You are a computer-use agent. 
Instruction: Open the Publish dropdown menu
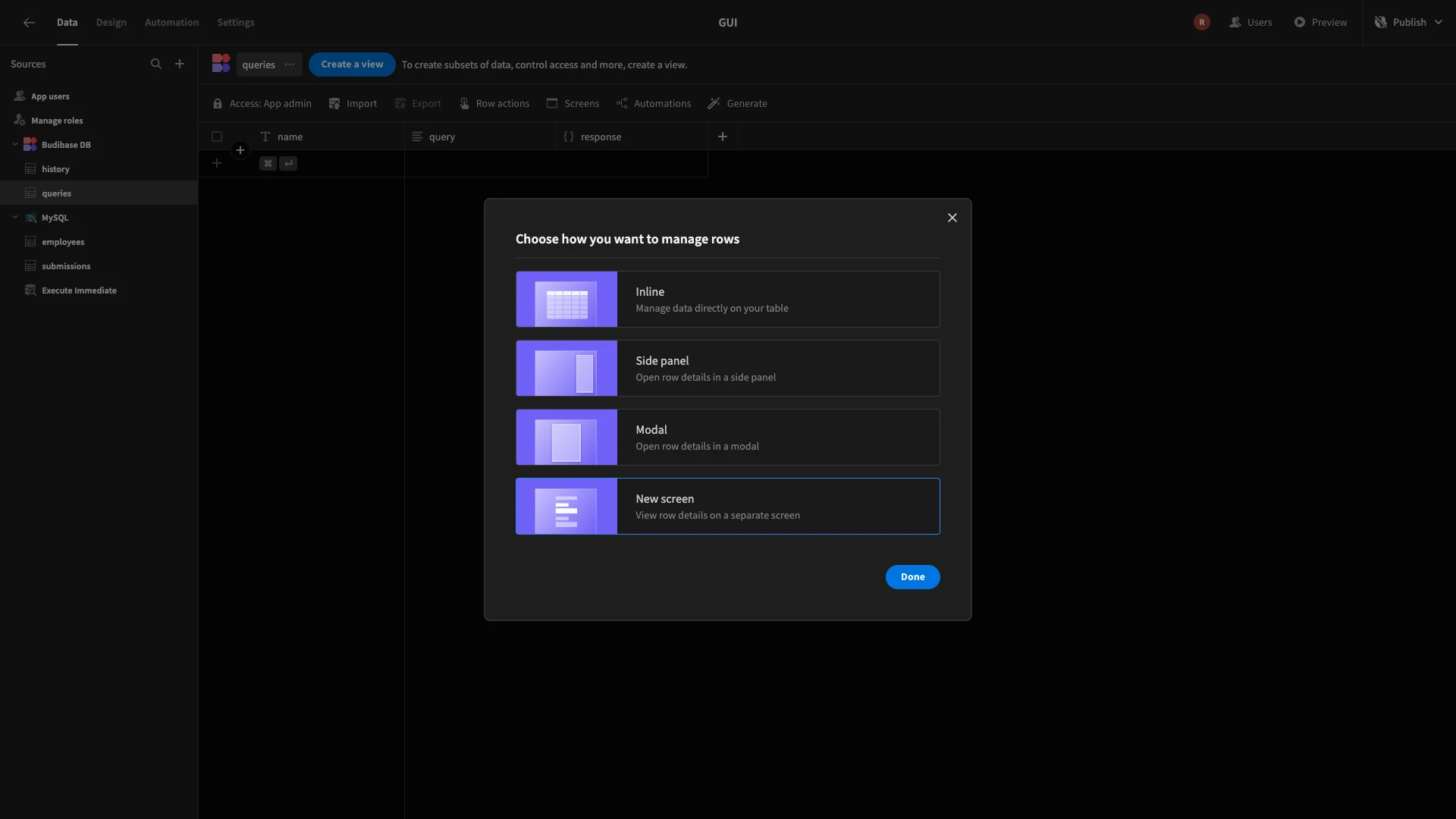click(1439, 22)
